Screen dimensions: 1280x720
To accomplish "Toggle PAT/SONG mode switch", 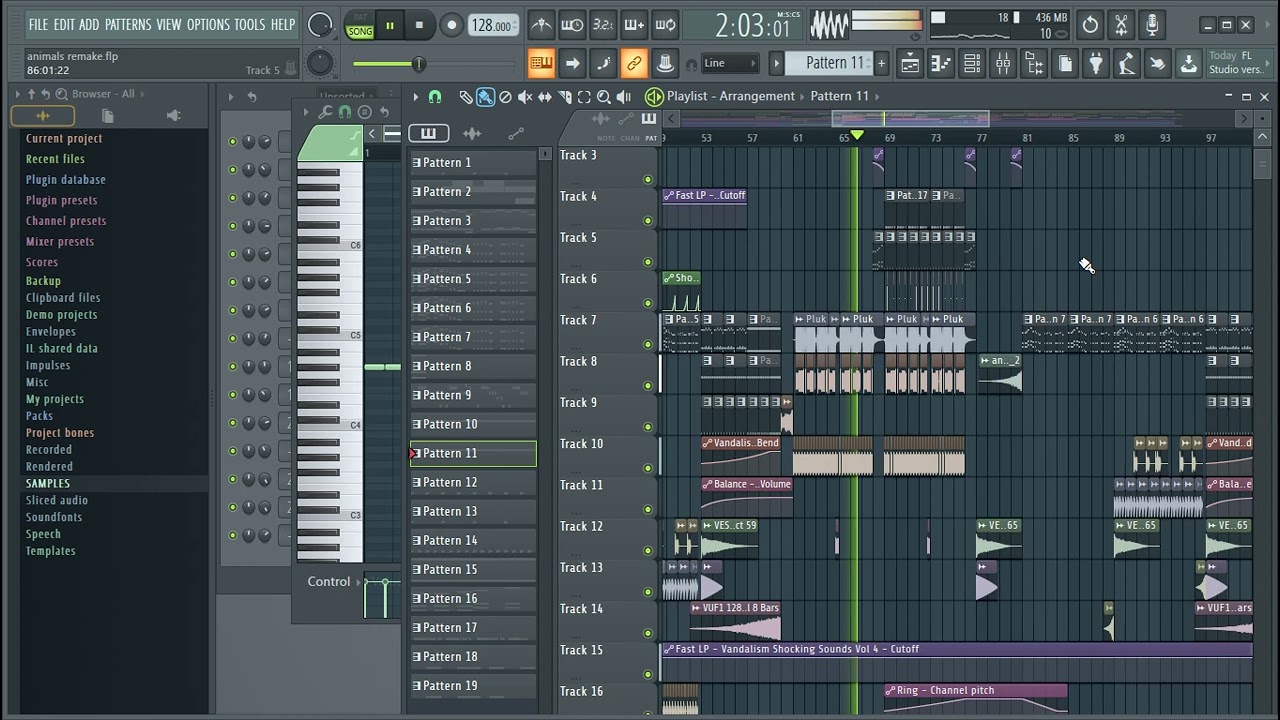I will tap(359, 26).
